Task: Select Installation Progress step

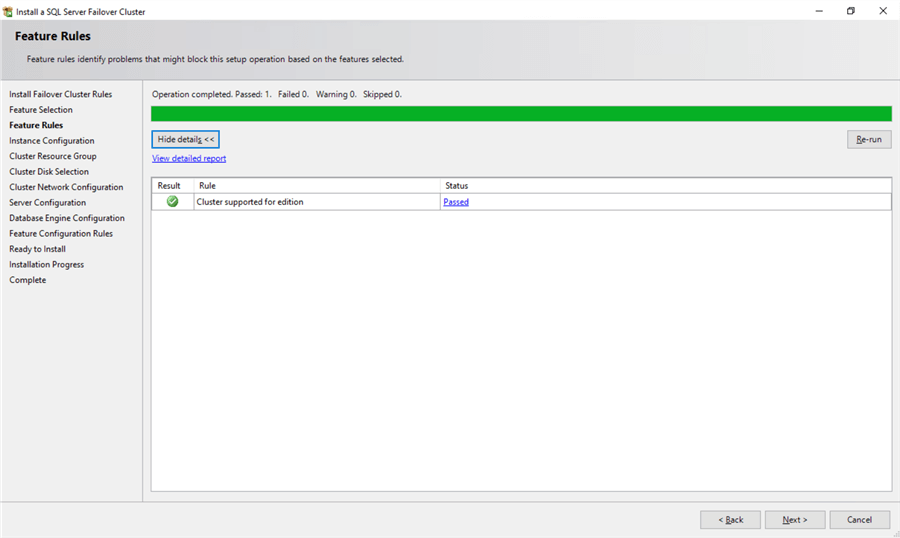Action: [x=46, y=265]
